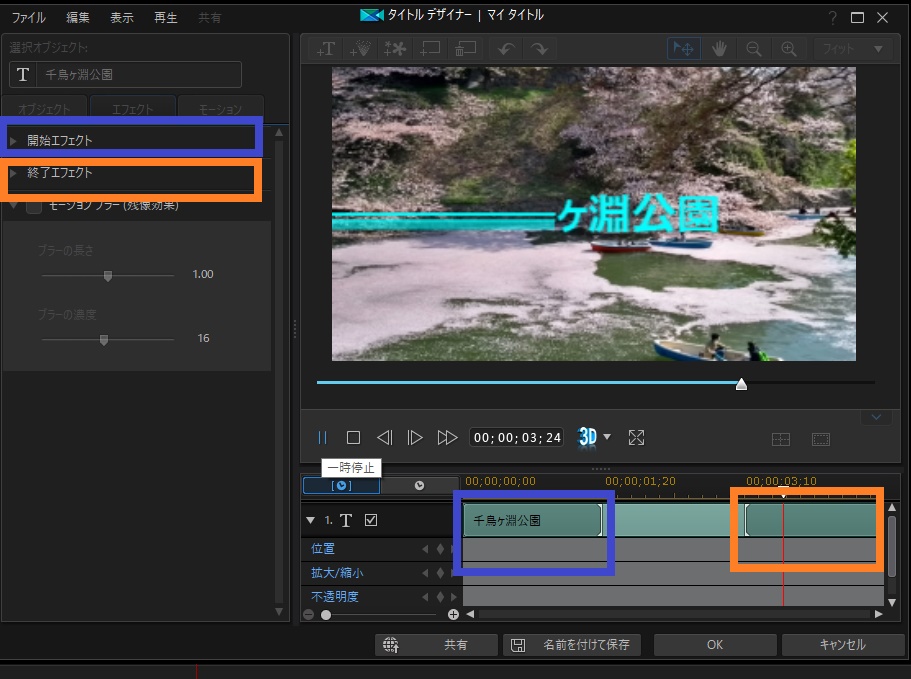Screen dimensions: 911x679
Task: Toggle the モーションブラー checkbox
Action: click(34, 206)
